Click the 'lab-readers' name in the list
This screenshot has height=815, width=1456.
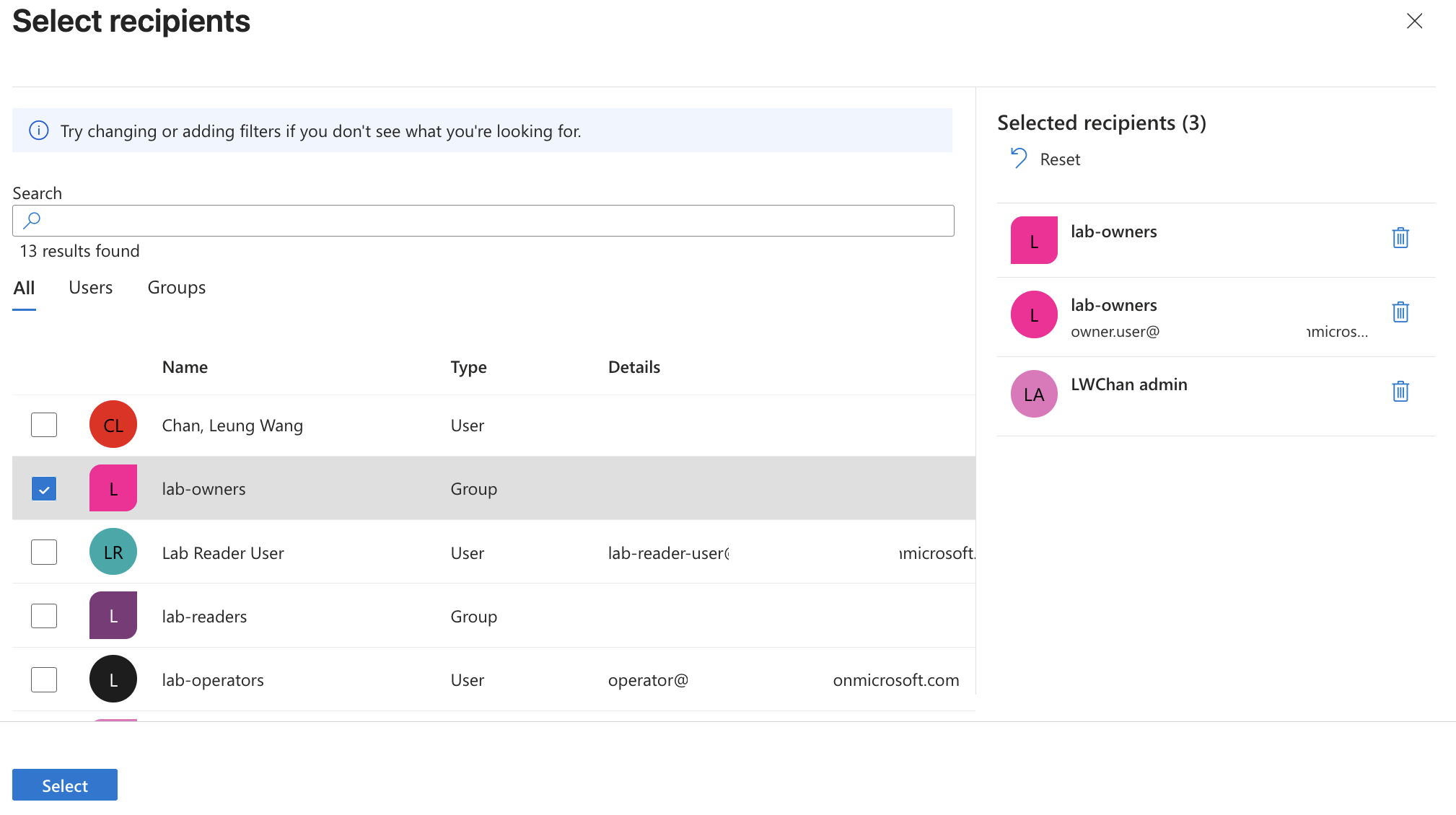204,617
